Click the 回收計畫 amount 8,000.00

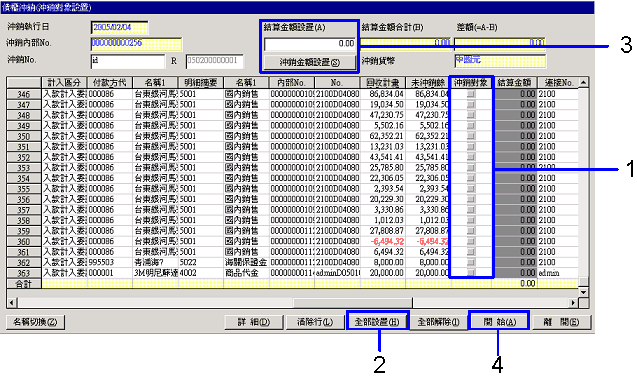(x=389, y=262)
